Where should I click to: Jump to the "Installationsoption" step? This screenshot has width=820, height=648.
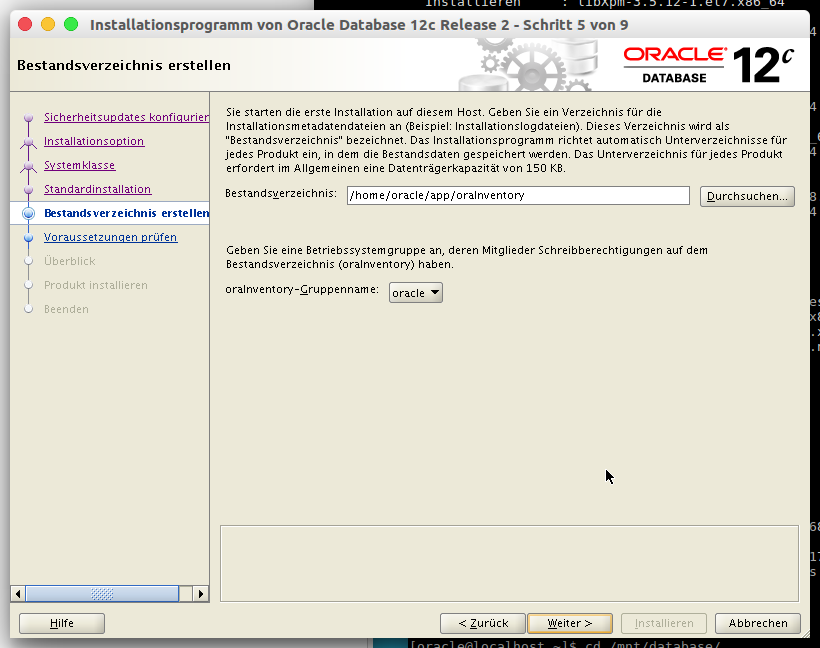point(94,141)
